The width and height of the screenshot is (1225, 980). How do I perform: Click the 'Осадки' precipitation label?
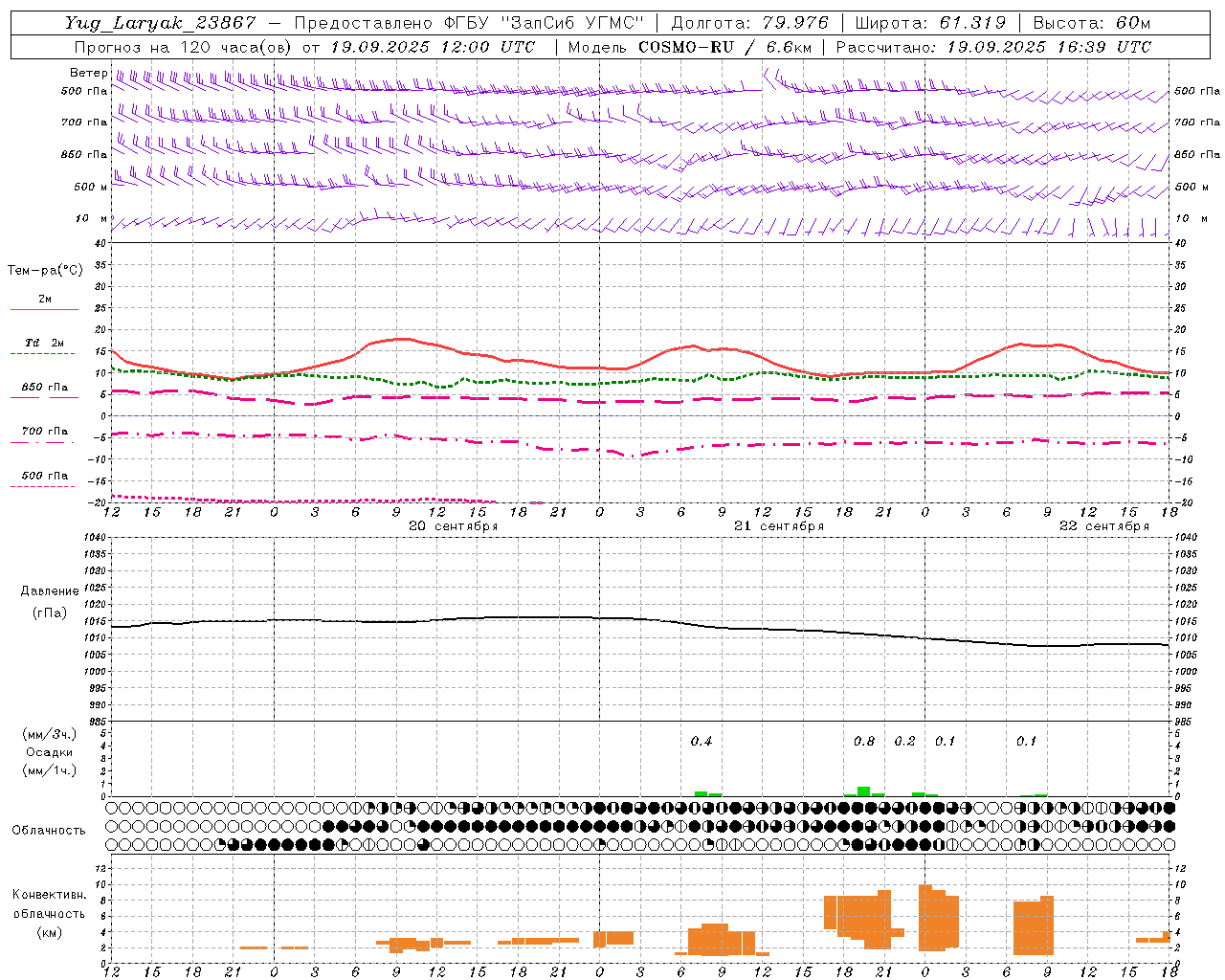point(50,752)
